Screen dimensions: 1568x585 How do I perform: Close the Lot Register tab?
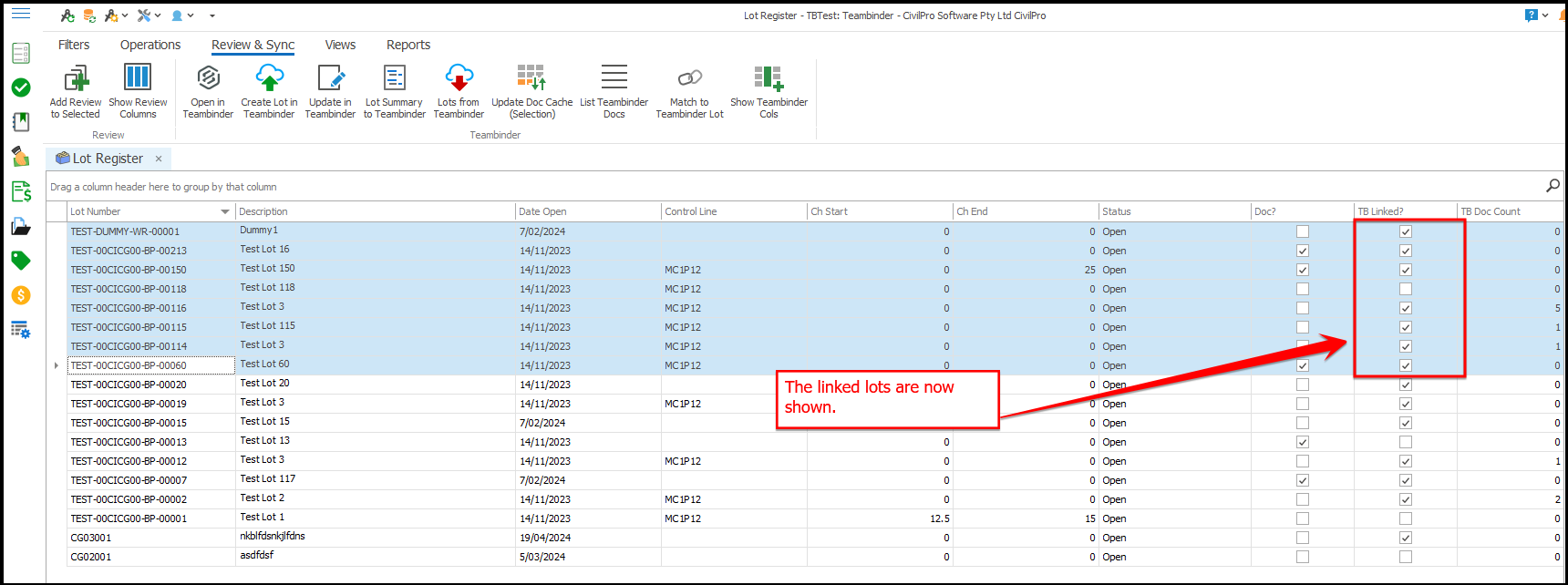(x=159, y=159)
